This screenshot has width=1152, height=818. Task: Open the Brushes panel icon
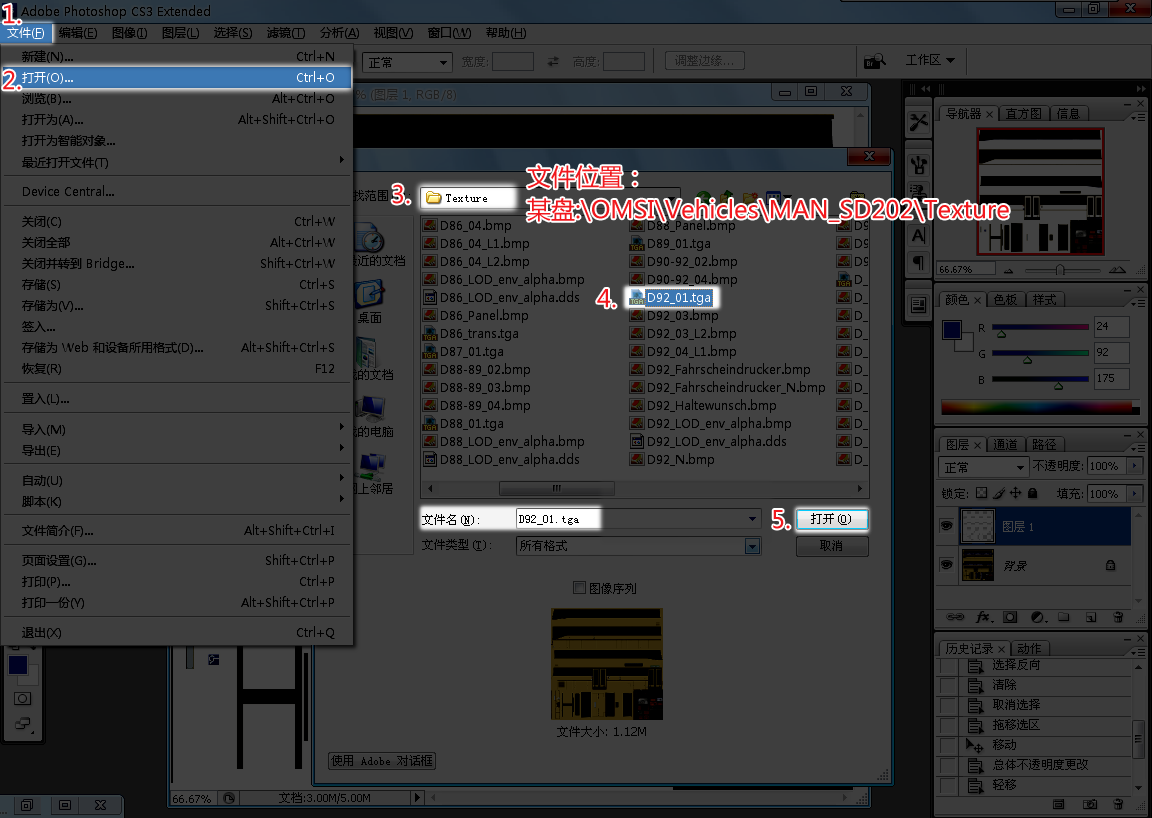pyautogui.click(x=918, y=165)
